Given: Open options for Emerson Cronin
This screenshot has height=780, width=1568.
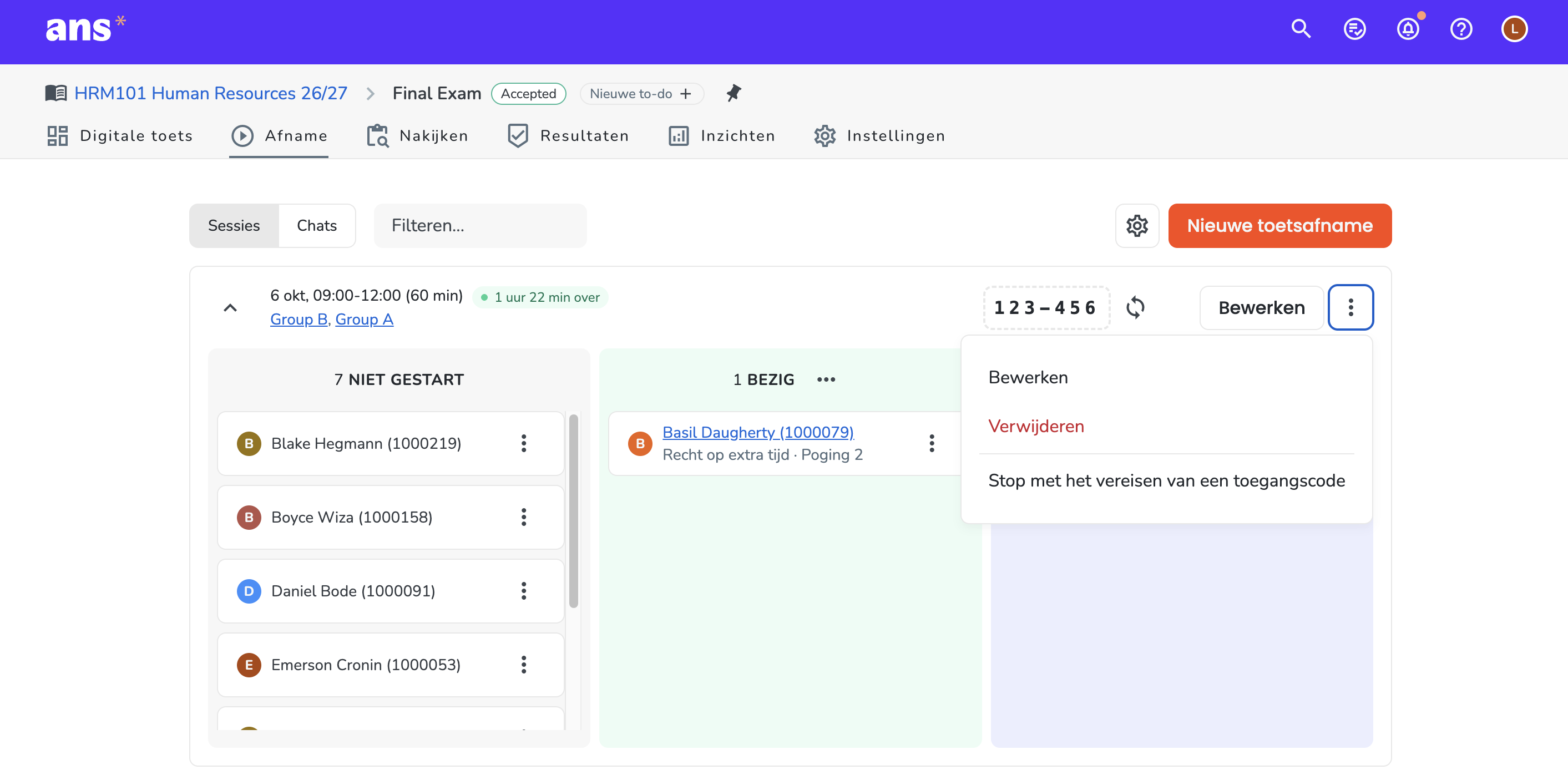Looking at the screenshot, I should click(523, 665).
